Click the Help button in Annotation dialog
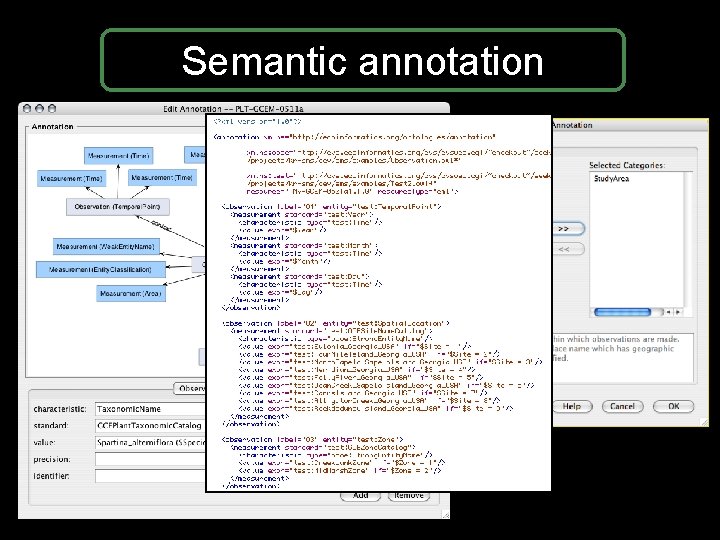Screen dimensions: 720x540 (572, 406)
